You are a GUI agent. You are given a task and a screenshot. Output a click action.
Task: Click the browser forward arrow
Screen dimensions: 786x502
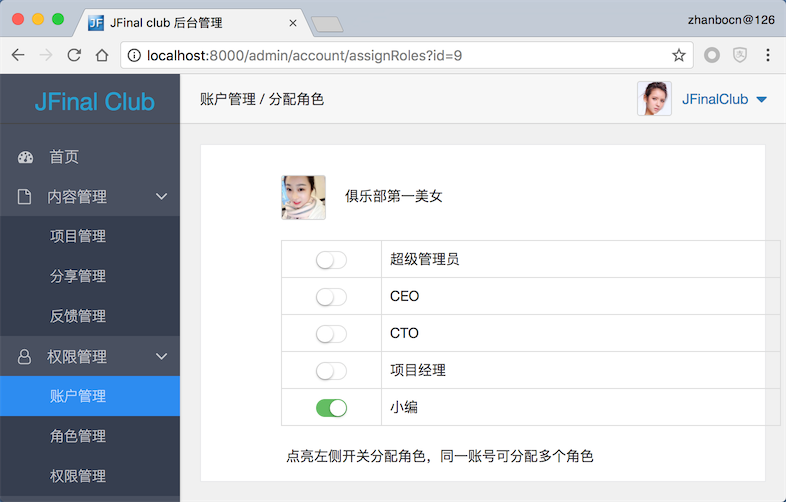coord(46,55)
